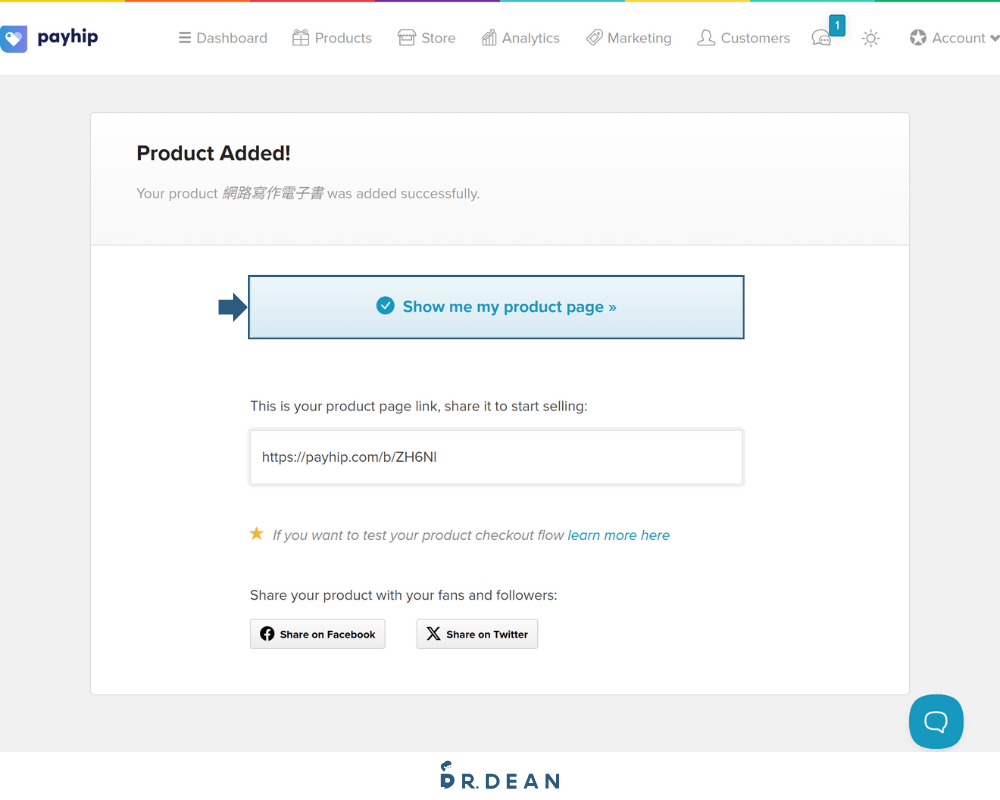Follow the 'learn more here' link
1000x800 pixels.
pos(619,535)
